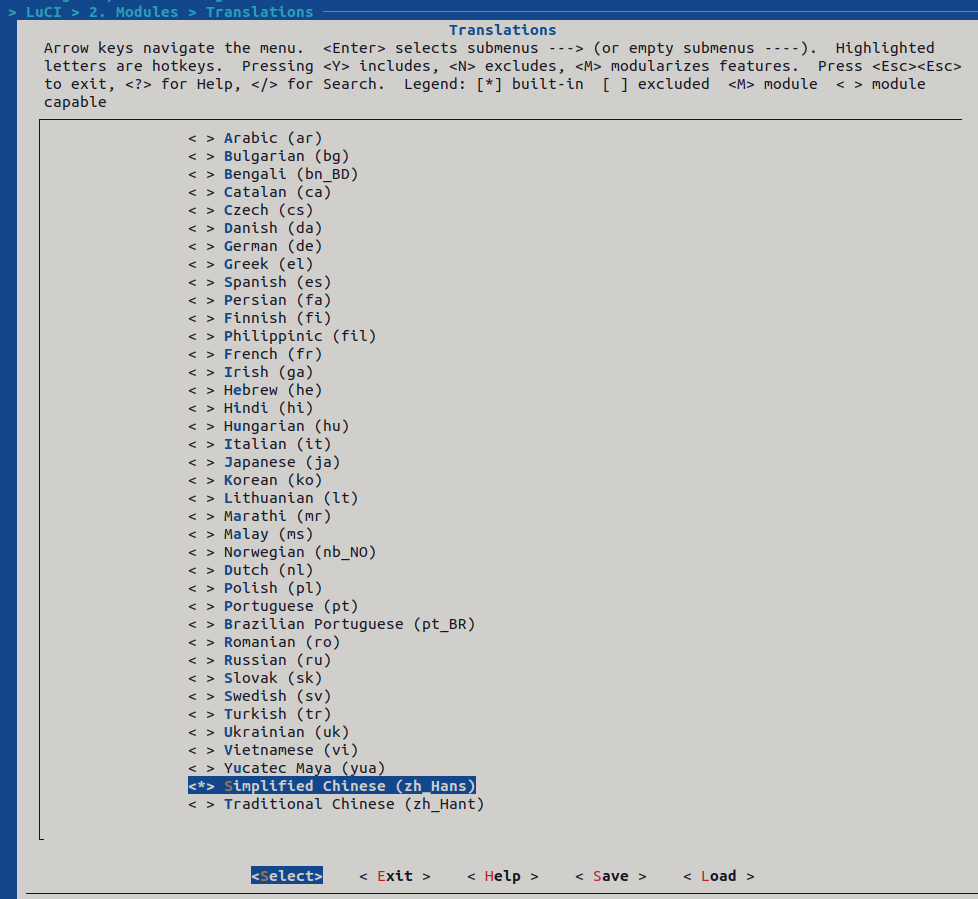978x899 pixels.
Task: Select the Japanese (ja) translation row
Action: point(264,463)
